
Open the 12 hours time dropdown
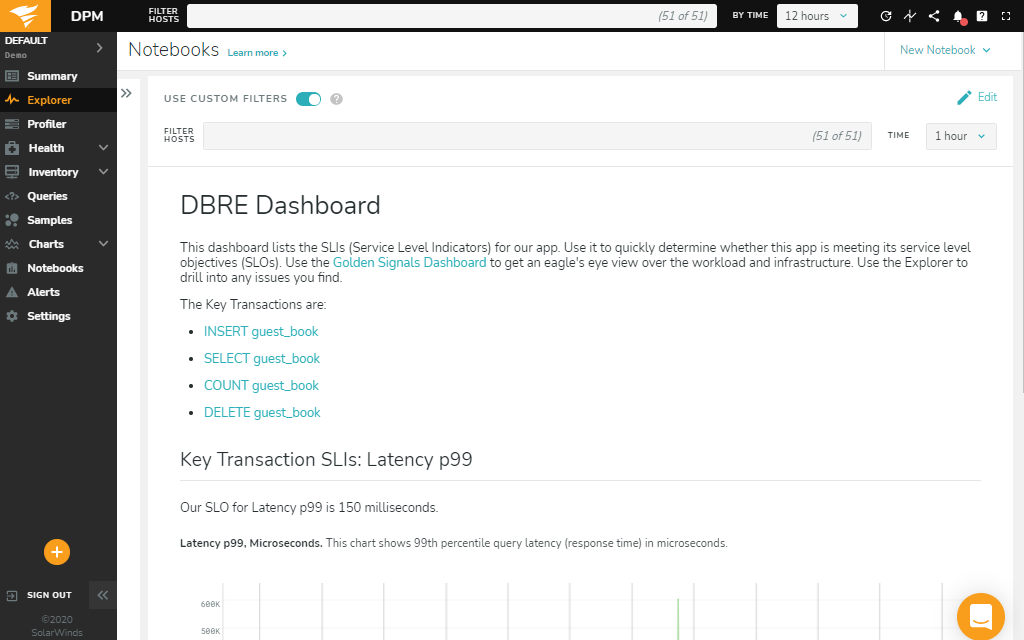[817, 16]
